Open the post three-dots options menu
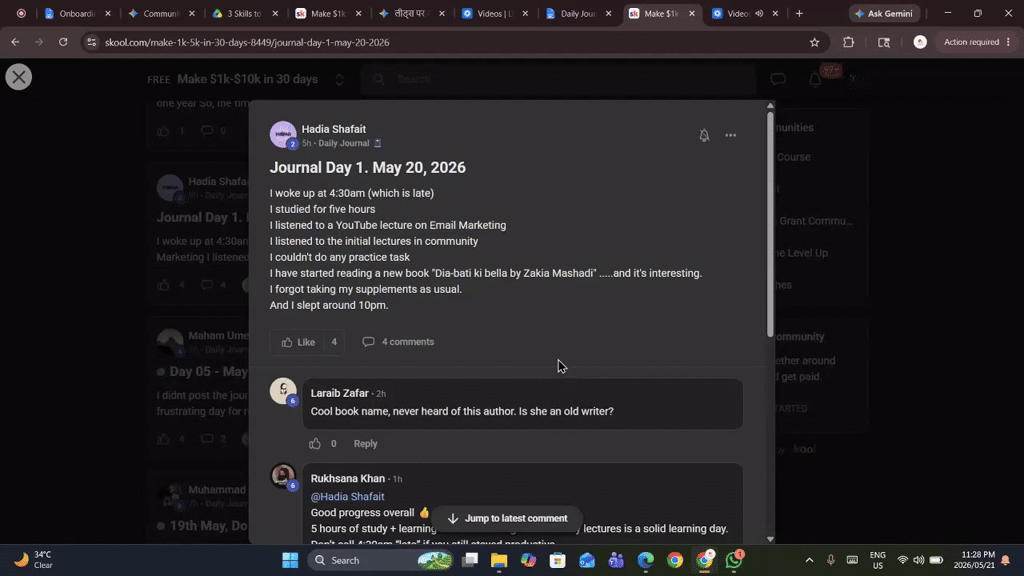 coord(730,135)
